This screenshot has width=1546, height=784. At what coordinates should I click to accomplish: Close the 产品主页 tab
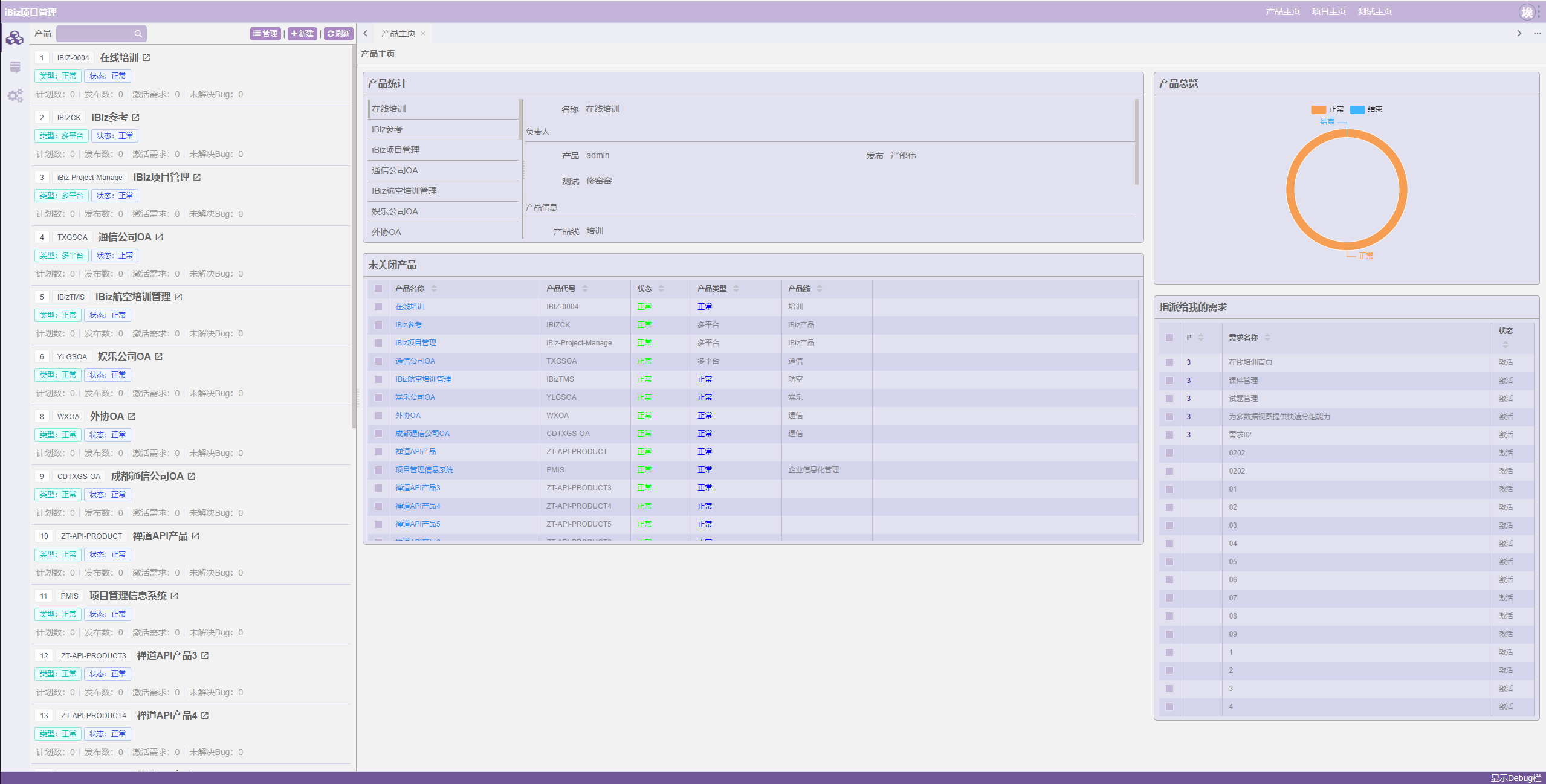click(x=423, y=34)
